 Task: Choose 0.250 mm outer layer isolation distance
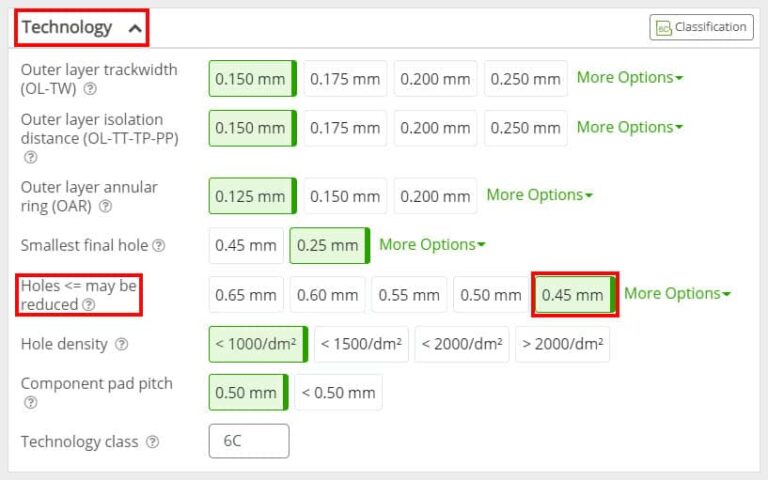coord(525,128)
